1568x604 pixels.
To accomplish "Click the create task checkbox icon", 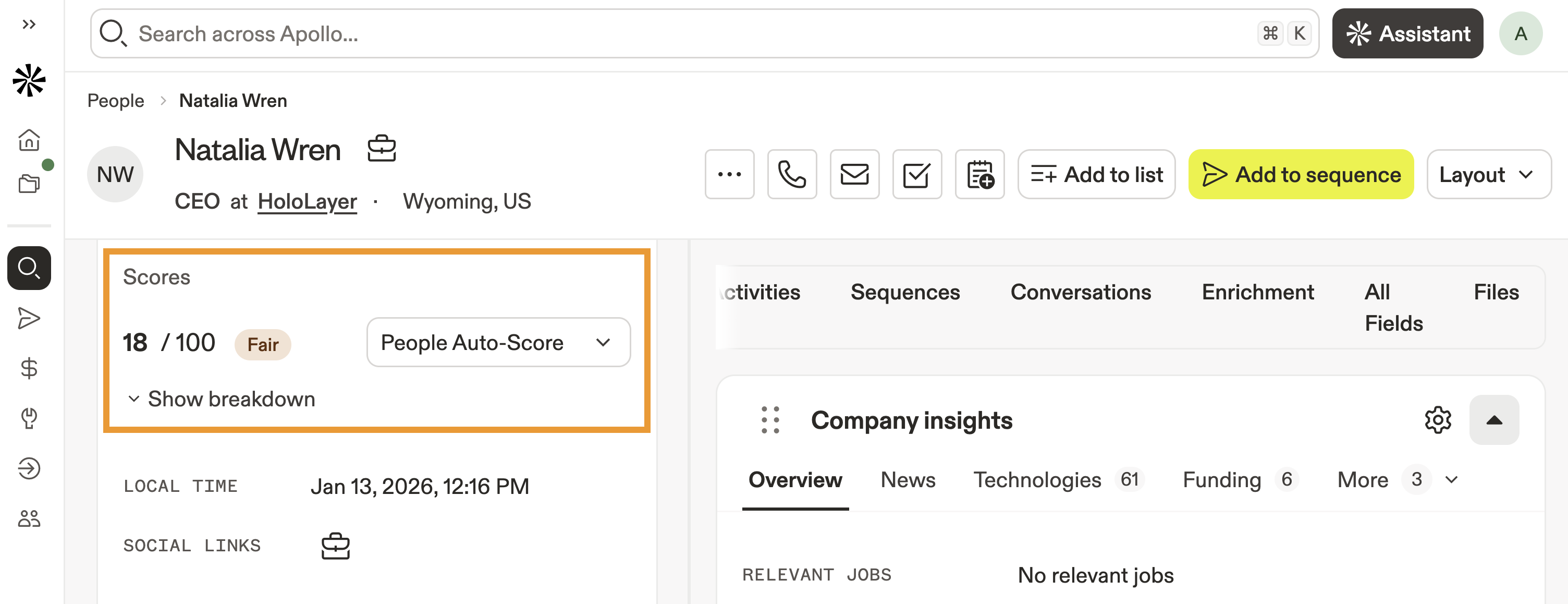I will 916,175.
